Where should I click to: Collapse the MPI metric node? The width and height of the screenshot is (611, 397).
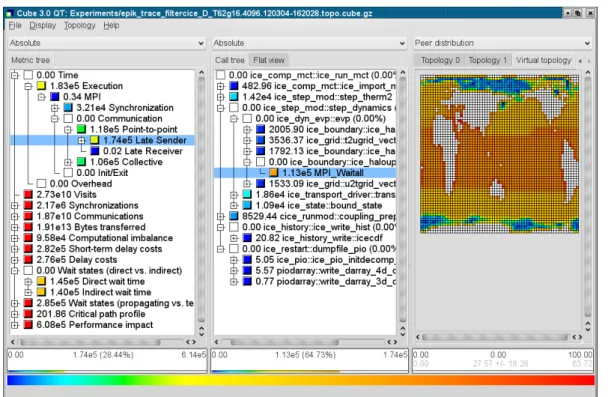(41, 97)
